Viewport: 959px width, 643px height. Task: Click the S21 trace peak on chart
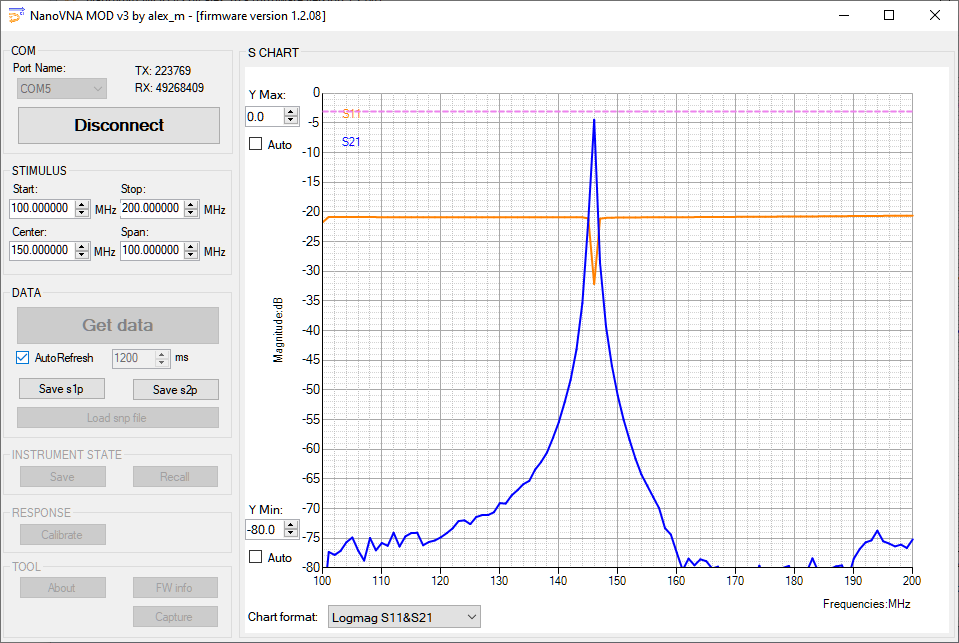coord(594,121)
